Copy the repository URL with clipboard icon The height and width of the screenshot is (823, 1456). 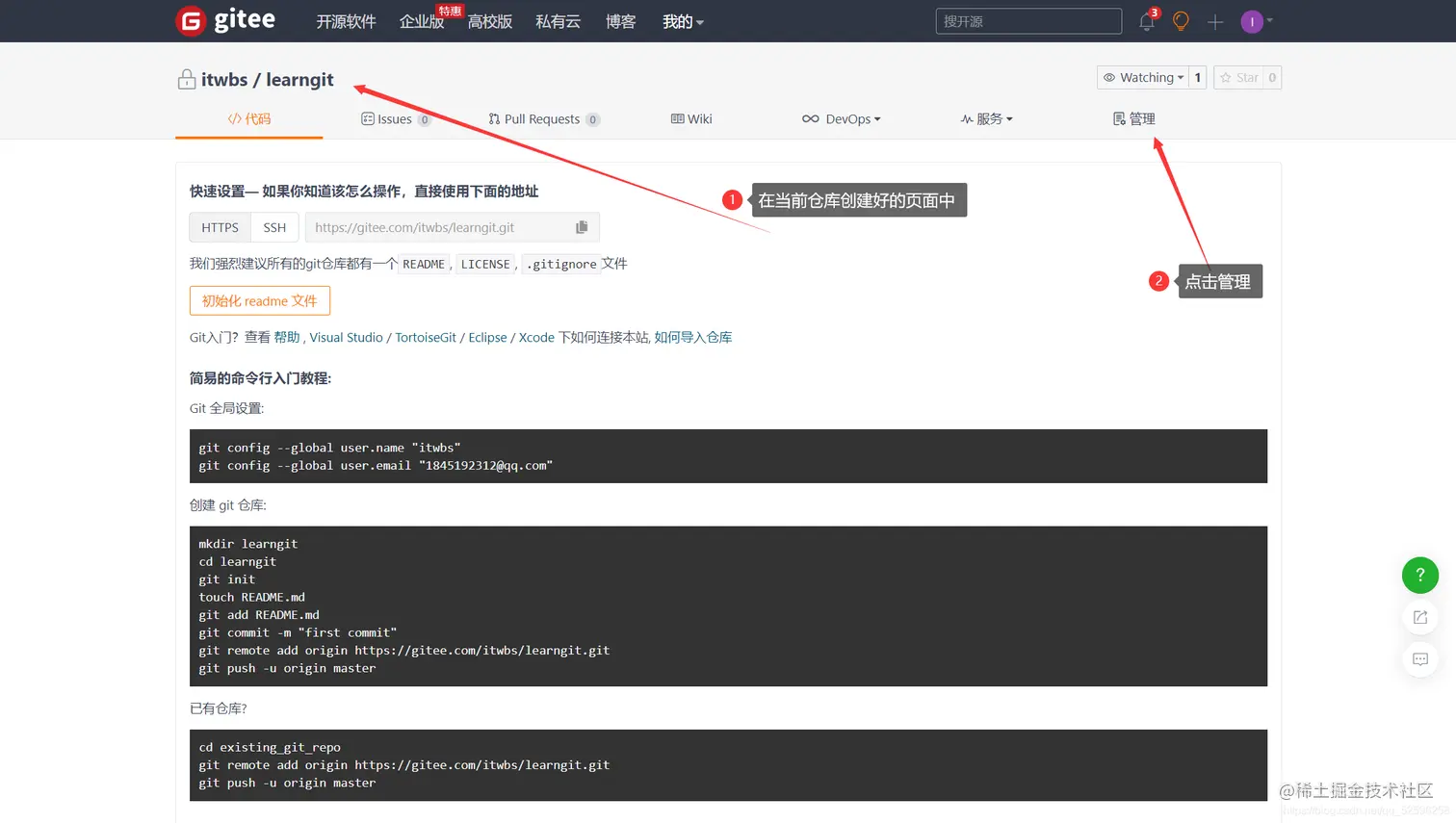coord(582,227)
